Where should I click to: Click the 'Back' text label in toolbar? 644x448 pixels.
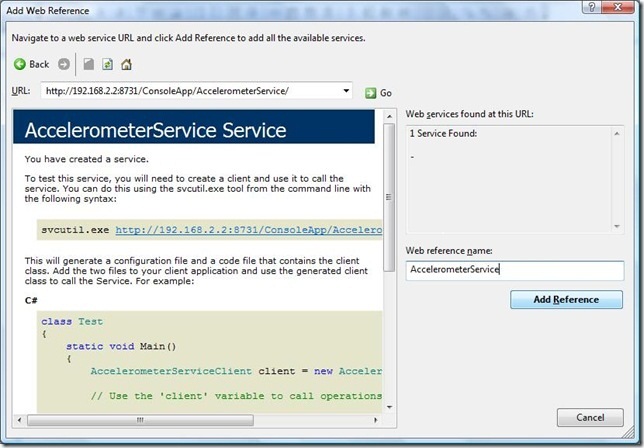(39, 64)
